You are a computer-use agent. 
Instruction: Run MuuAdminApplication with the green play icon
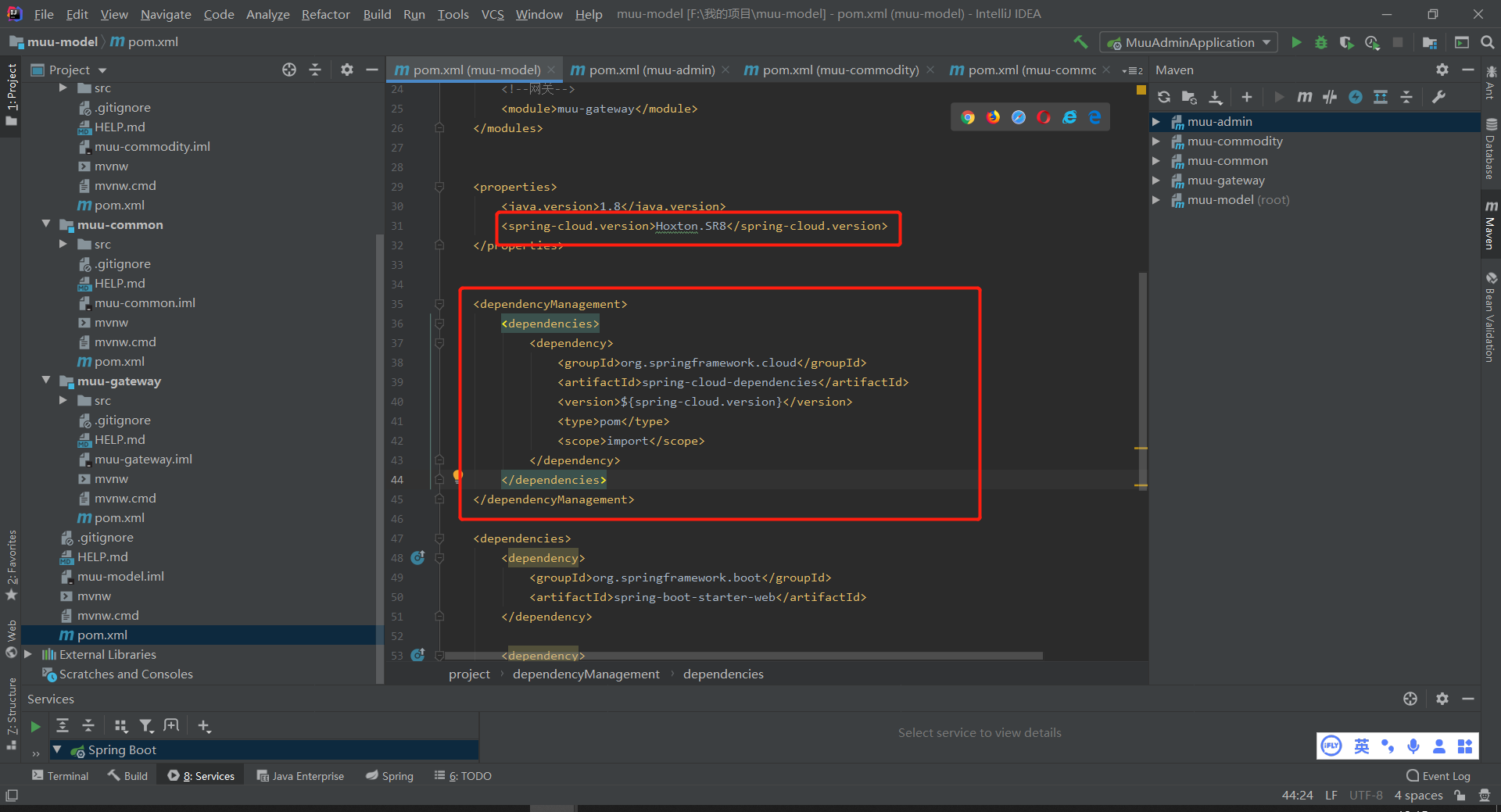tap(1296, 42)
